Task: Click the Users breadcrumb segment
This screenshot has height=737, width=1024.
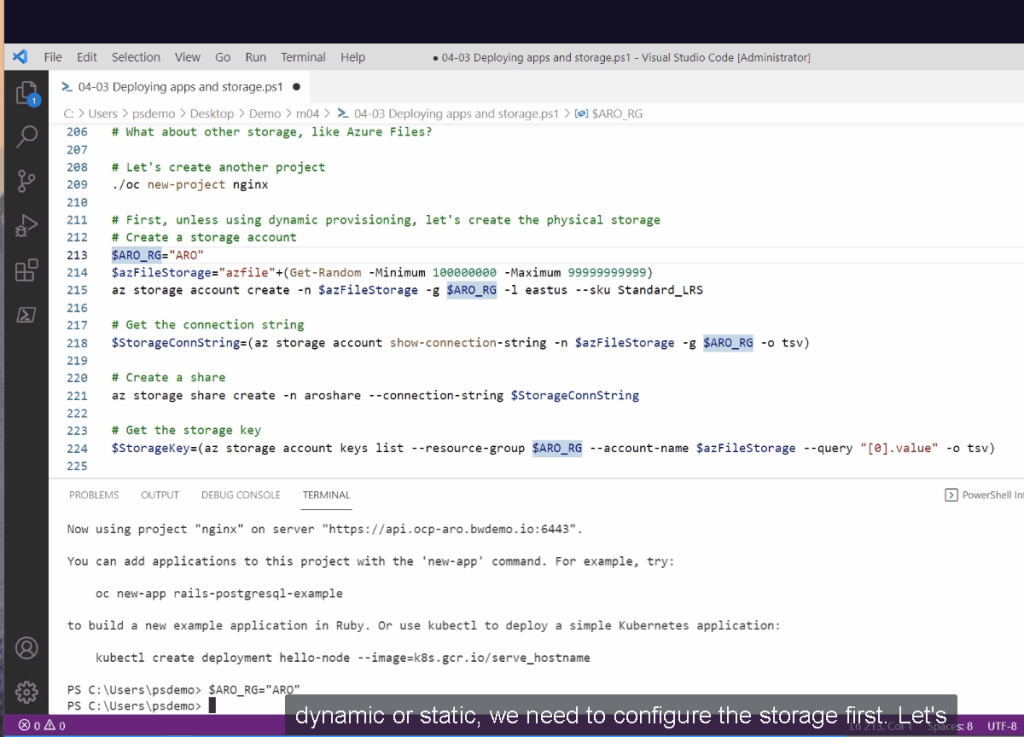Action: coord(103,114)
